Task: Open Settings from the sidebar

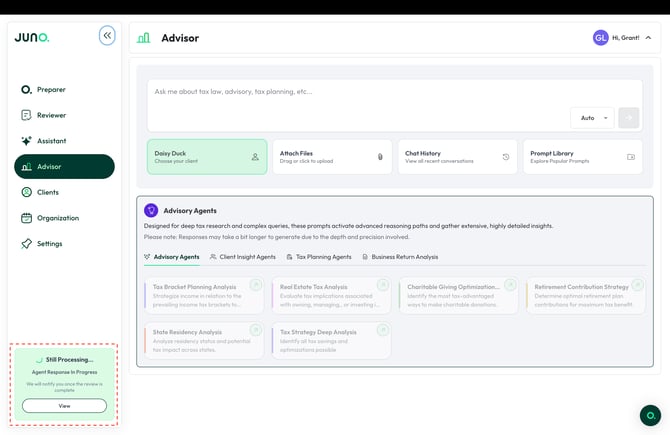Action: (64, 244)
